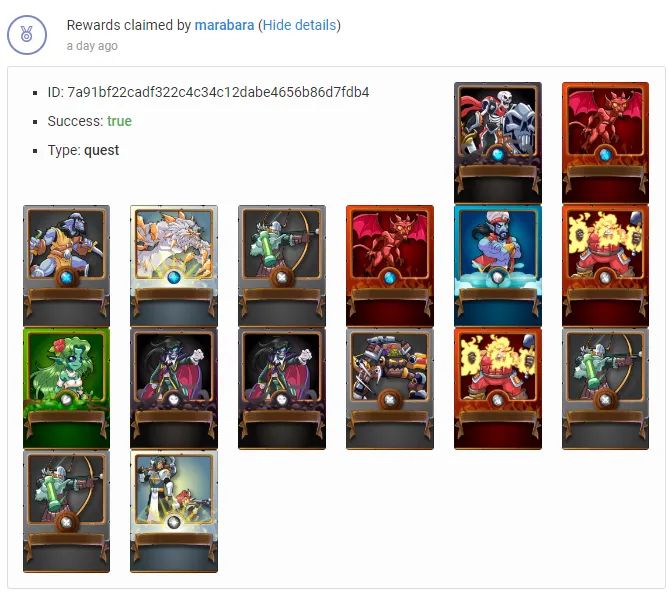Choose the blue ogre with daggers card
The image size is (672, 593).
(66, 266)
